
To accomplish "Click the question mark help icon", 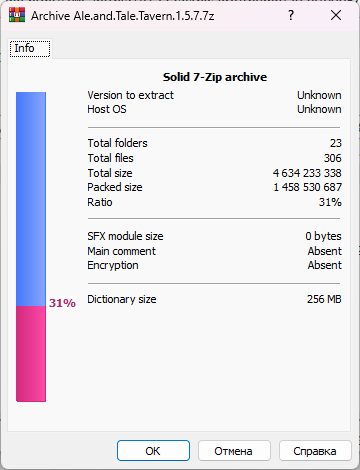I will 291,15.
